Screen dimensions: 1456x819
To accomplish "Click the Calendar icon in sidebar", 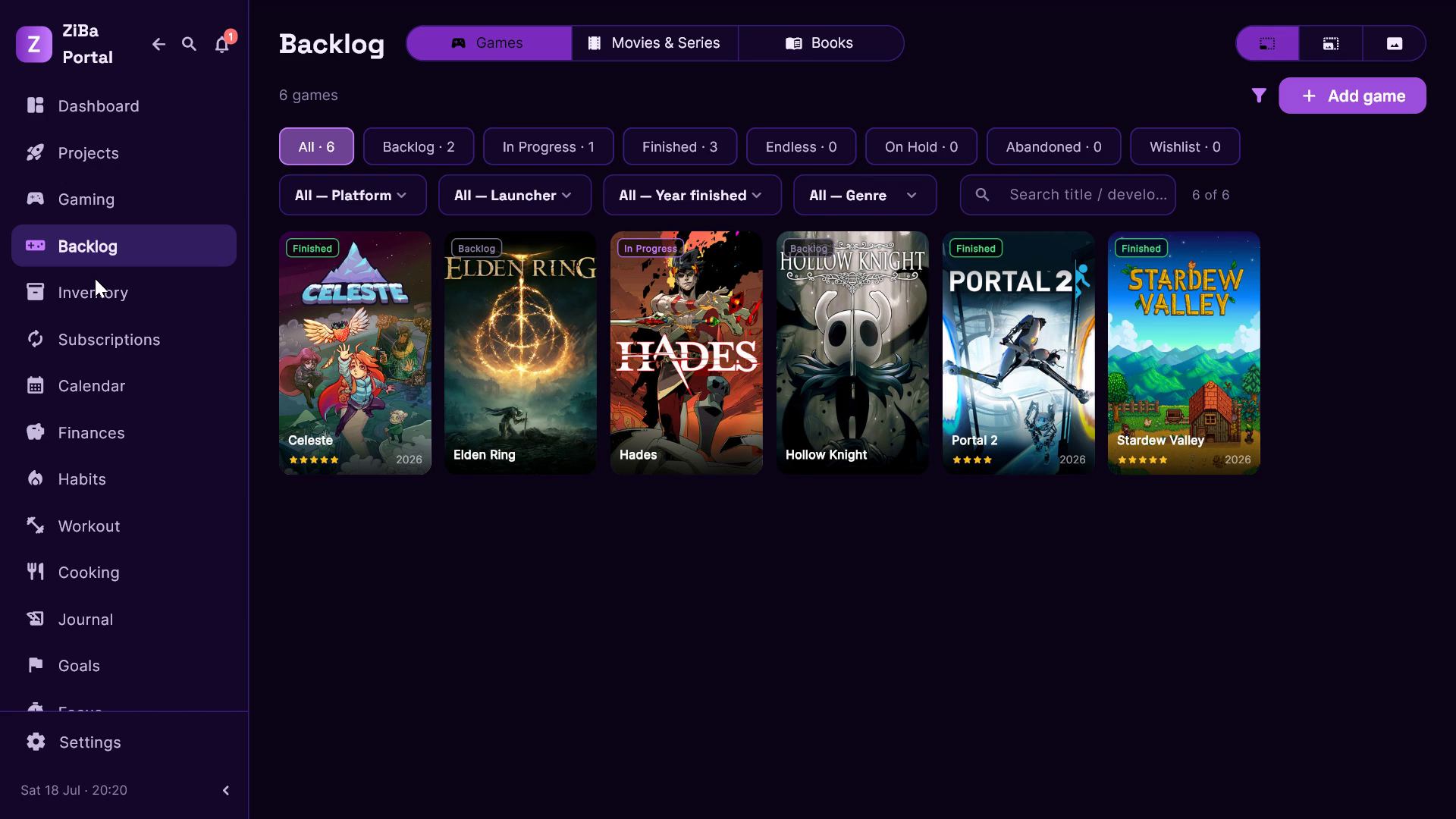I will (36, 385).
